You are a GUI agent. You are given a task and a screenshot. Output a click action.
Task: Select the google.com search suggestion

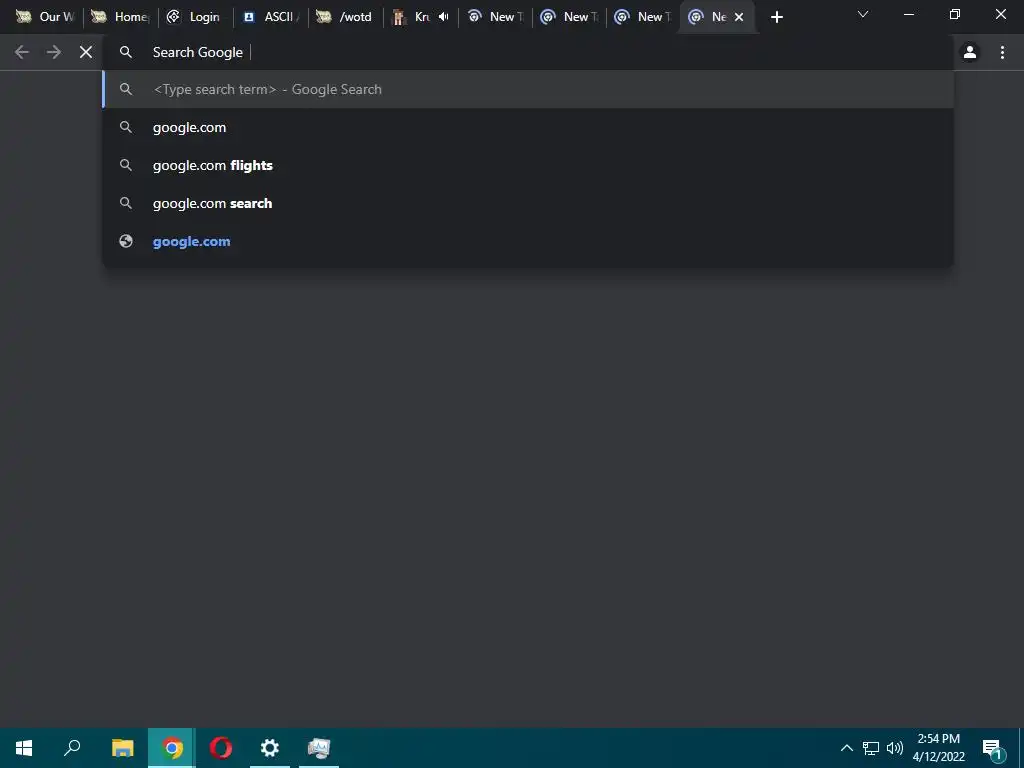pyautogui.click(x=528, y=127)
